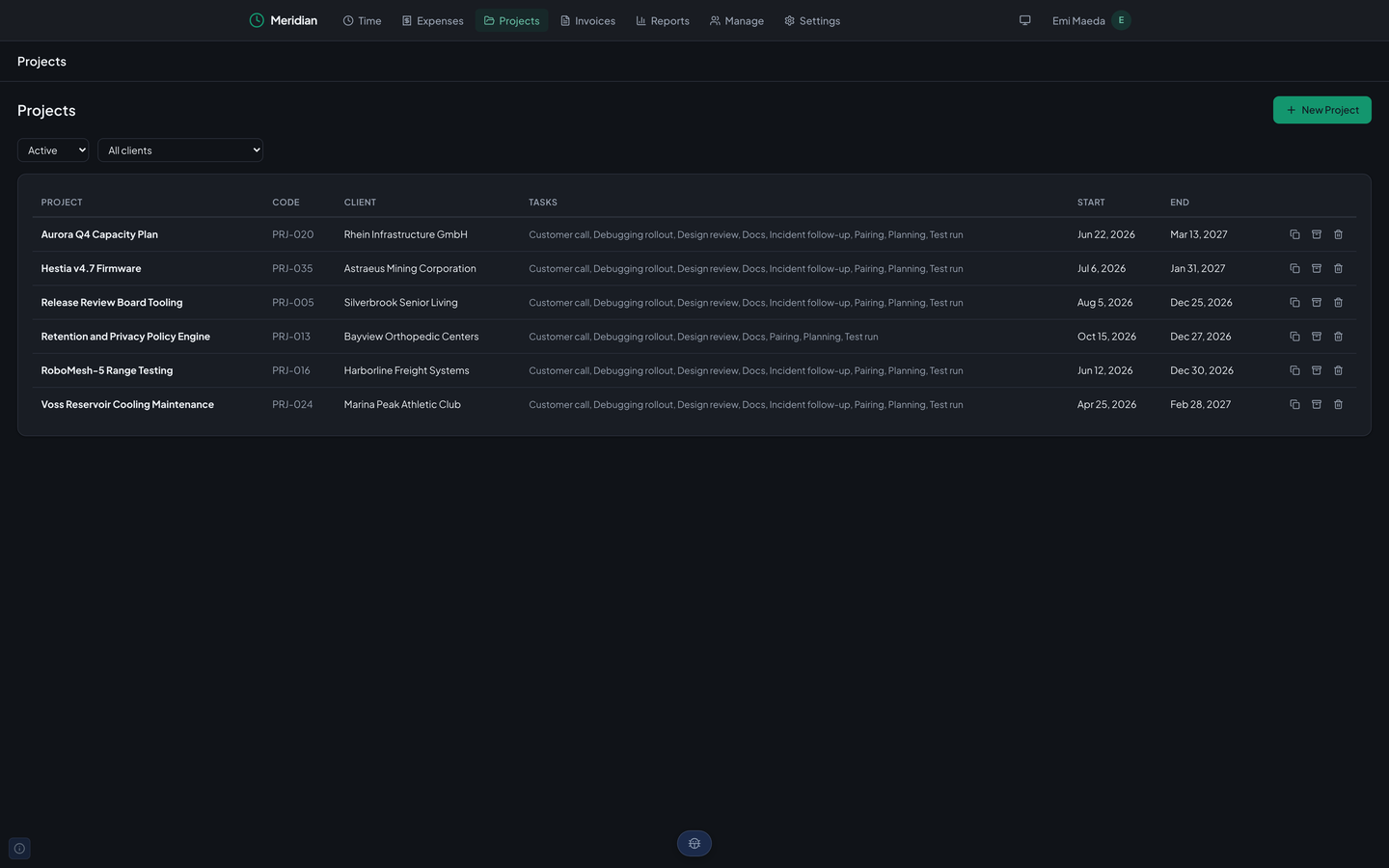Click end date Jan 31, 2027
Screen dimensions: 1389x868
click(x=1198, y=268)
